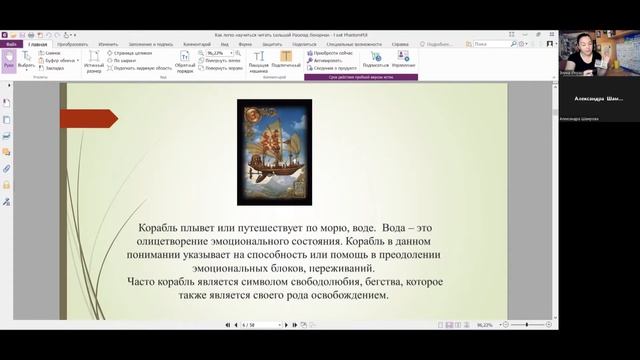Click the ship card image
This screenshot has height=360, width=640.
click(x=275, y=152)
